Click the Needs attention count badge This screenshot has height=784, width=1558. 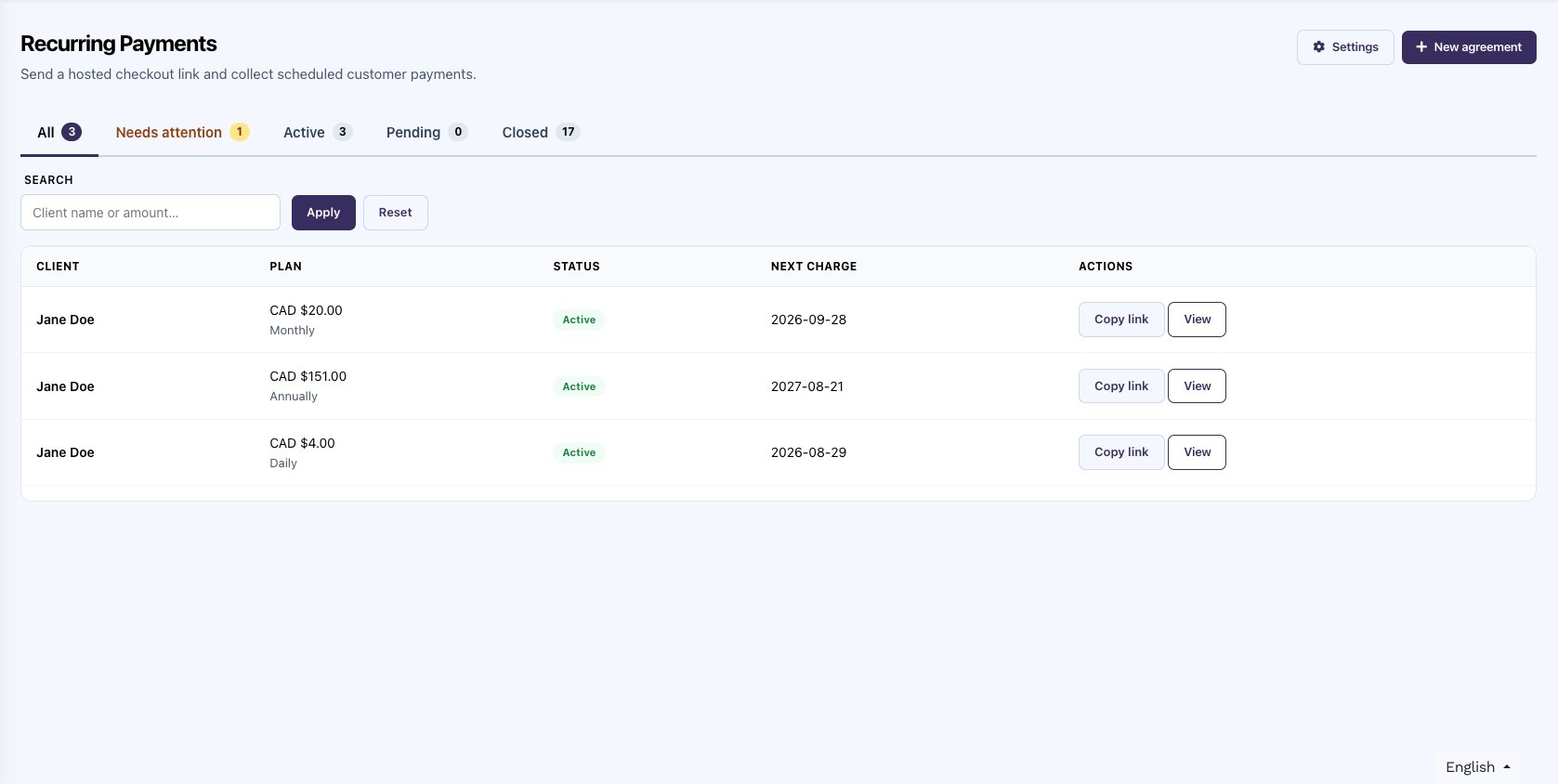tap(240, 132)
